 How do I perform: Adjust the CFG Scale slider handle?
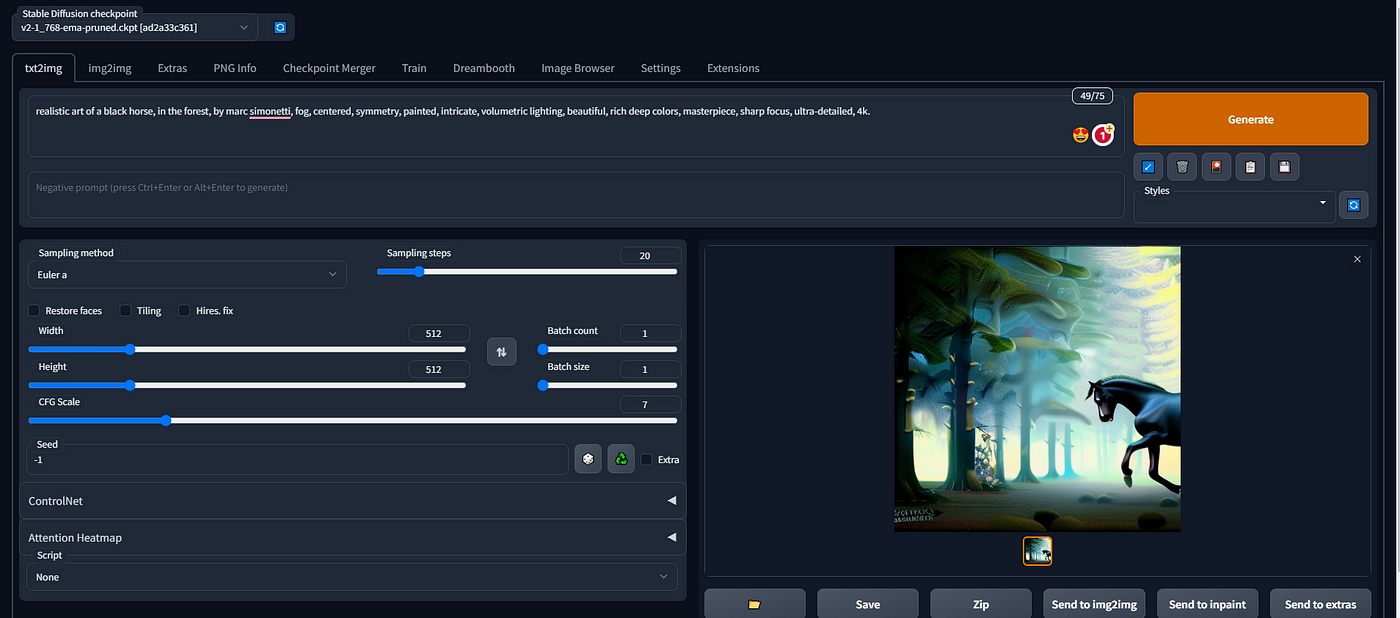[x=166, y=421]
